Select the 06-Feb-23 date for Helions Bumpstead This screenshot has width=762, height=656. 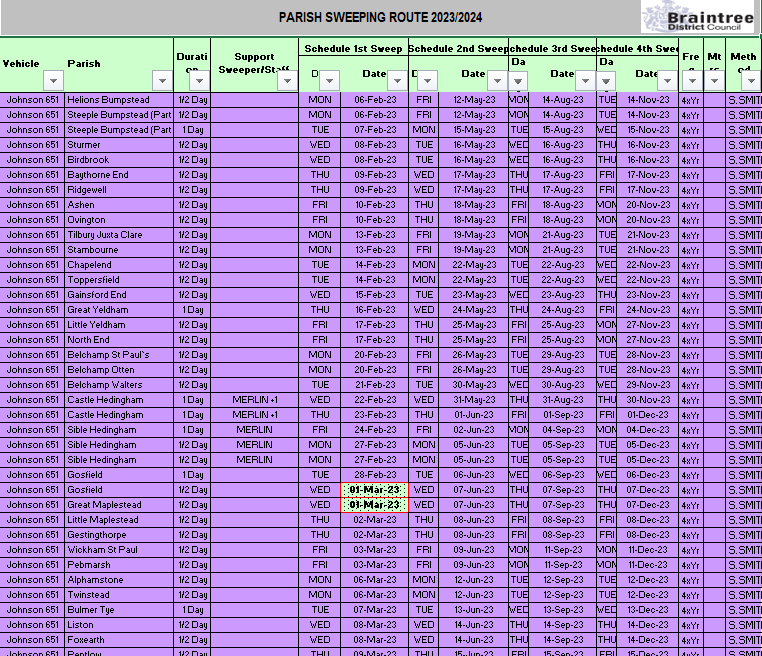click(x=374, y=100)
